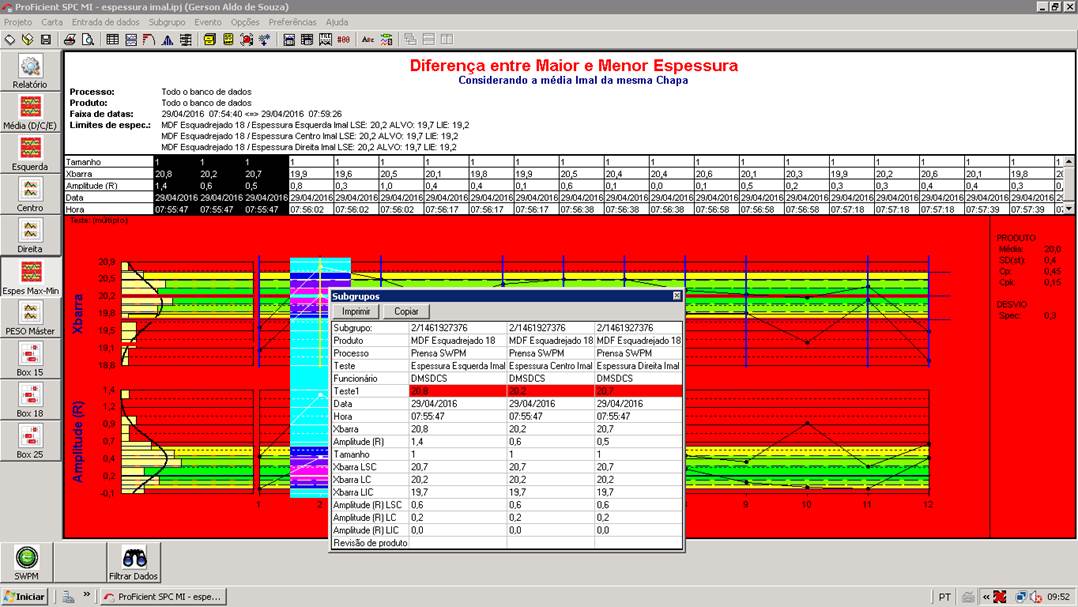Open the Box 25 sidebar item
This screenshot has height=607, width=1078.
(x=30, y=441)
